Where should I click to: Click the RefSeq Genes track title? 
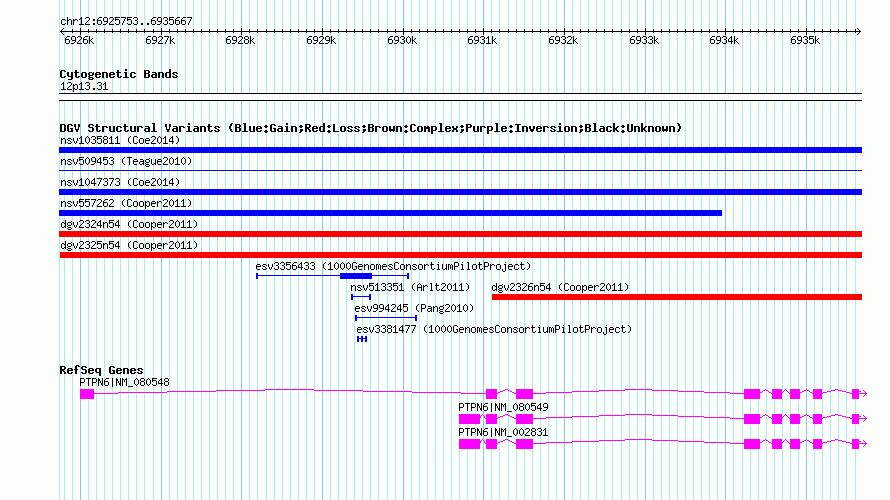pos(102,370)
